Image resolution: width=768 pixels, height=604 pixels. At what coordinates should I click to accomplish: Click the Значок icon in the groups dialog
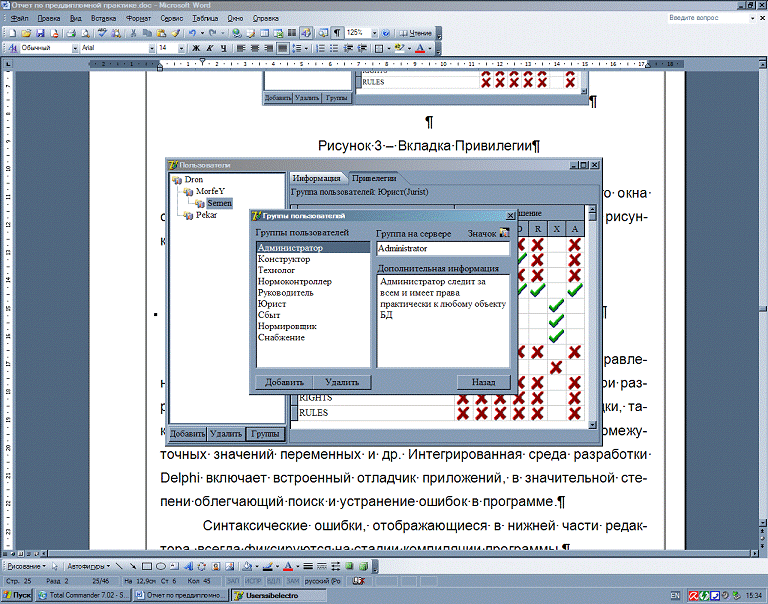point(504,233)
